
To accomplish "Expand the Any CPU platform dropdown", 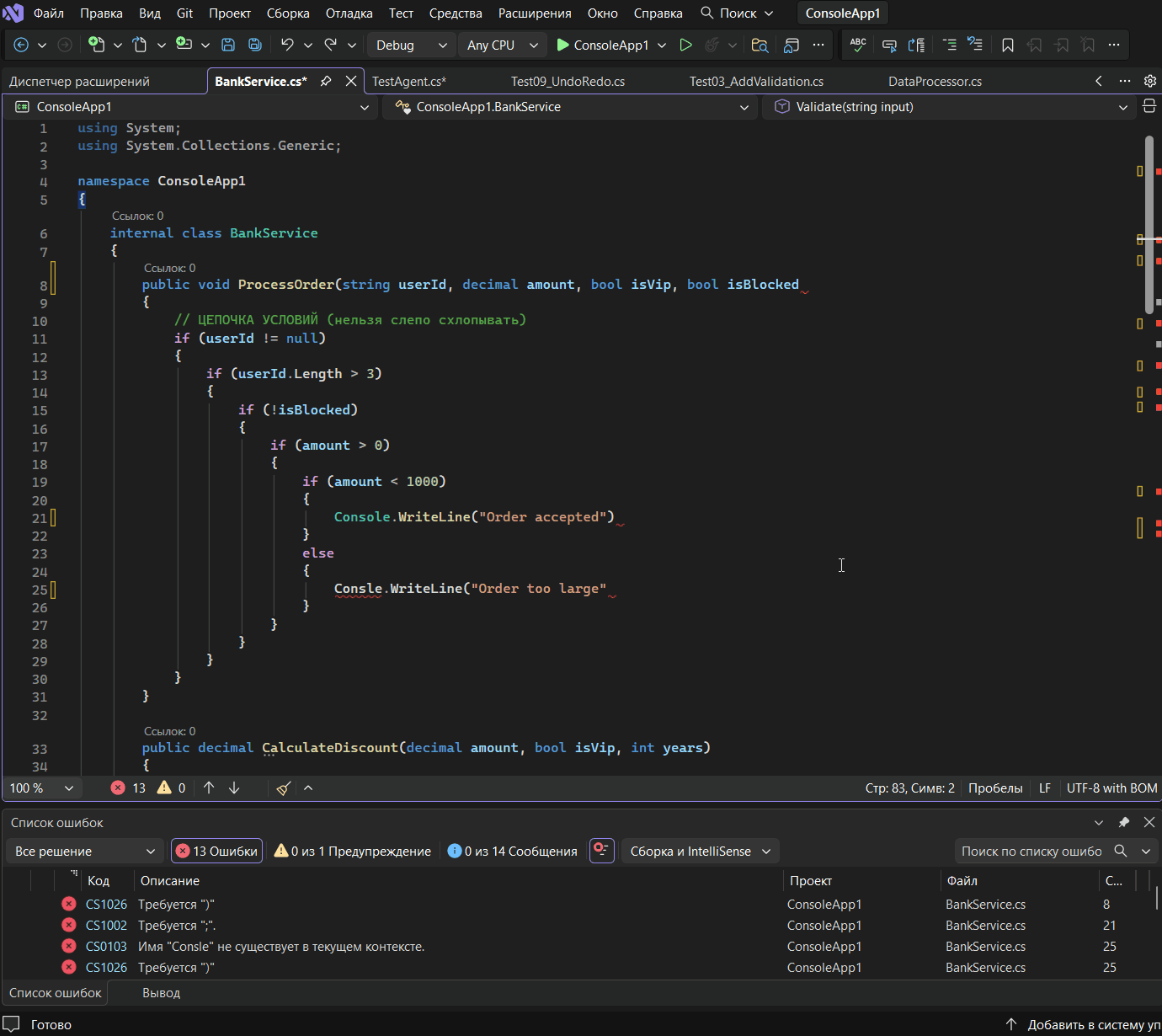I will coord(502,45).
